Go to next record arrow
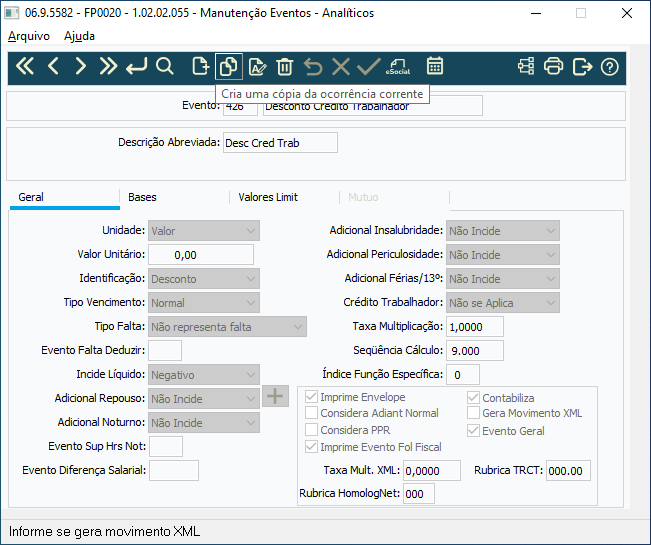This screenshot has height=545, width=651. 81,66
